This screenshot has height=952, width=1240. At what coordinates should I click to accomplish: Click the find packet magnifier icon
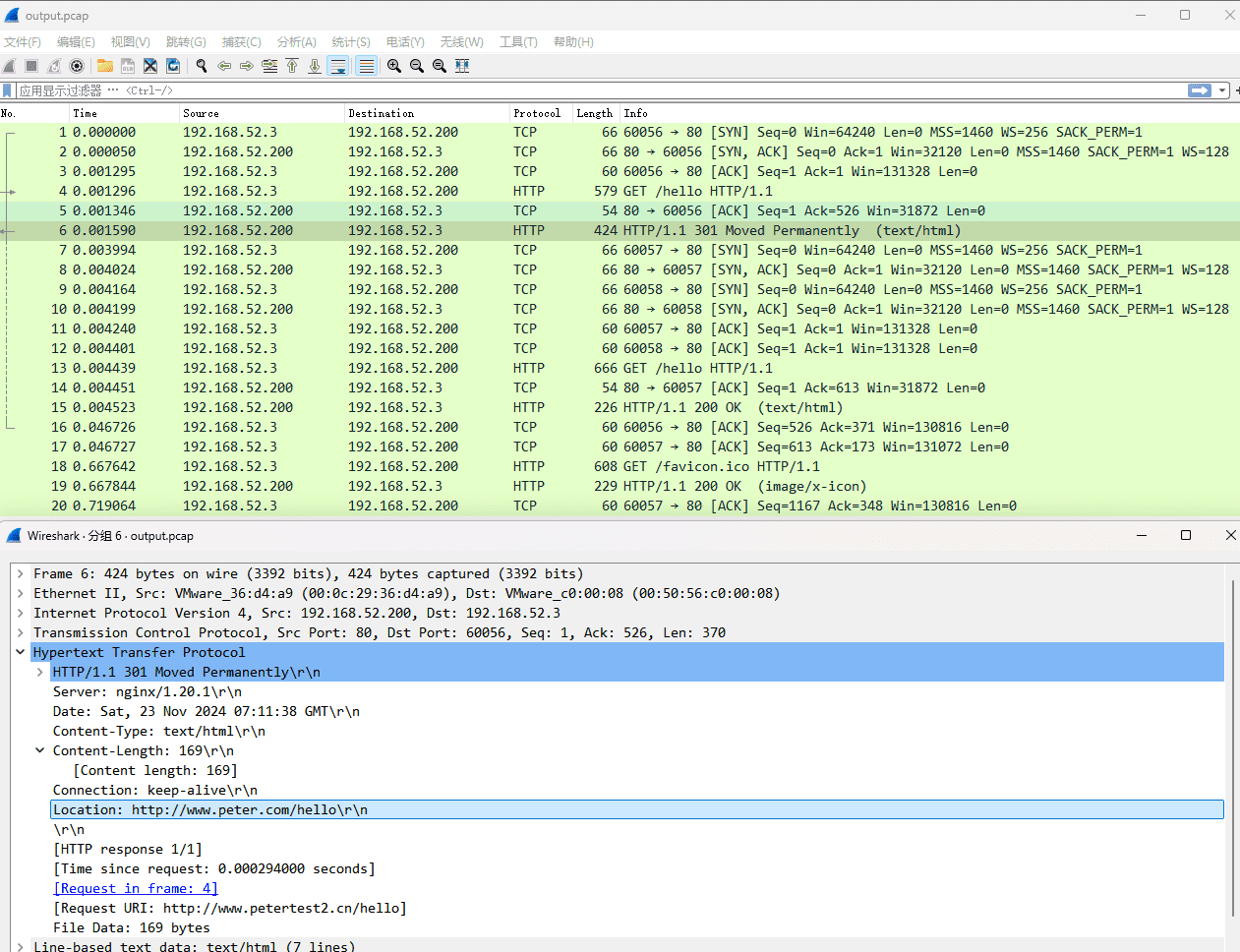point(202,66)
